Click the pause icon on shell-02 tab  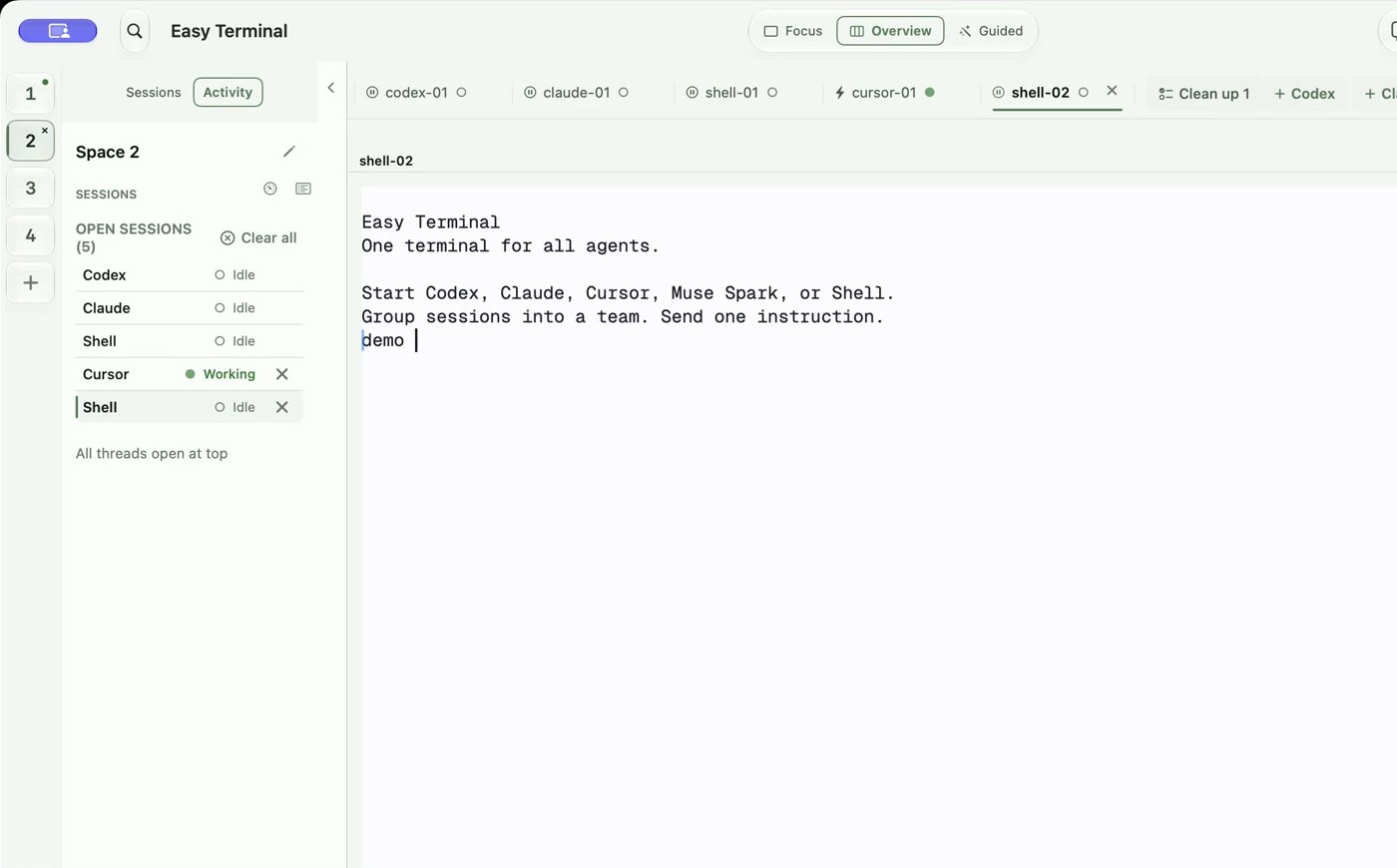[998, 92]
